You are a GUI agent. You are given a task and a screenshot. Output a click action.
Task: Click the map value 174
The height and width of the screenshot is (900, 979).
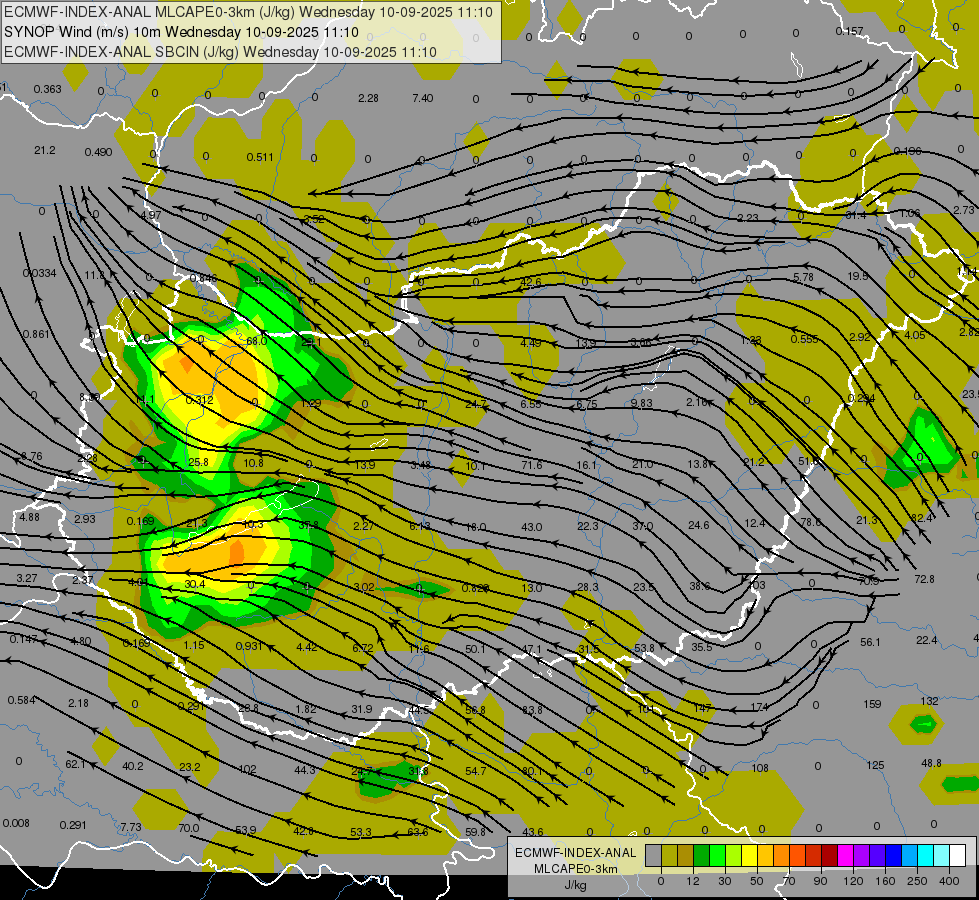(x=759, y=708)
